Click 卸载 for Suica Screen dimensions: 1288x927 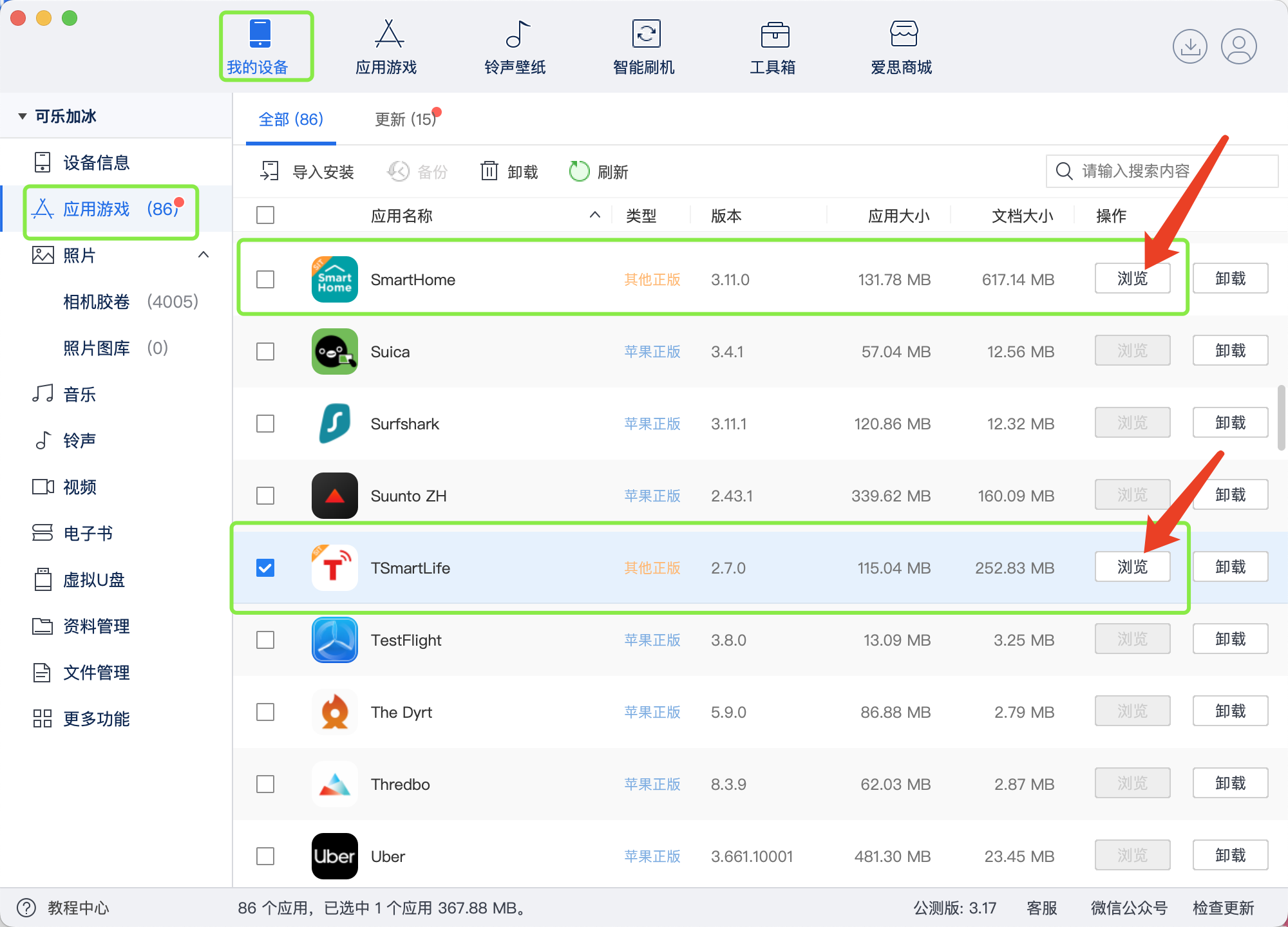[1231, 351]
